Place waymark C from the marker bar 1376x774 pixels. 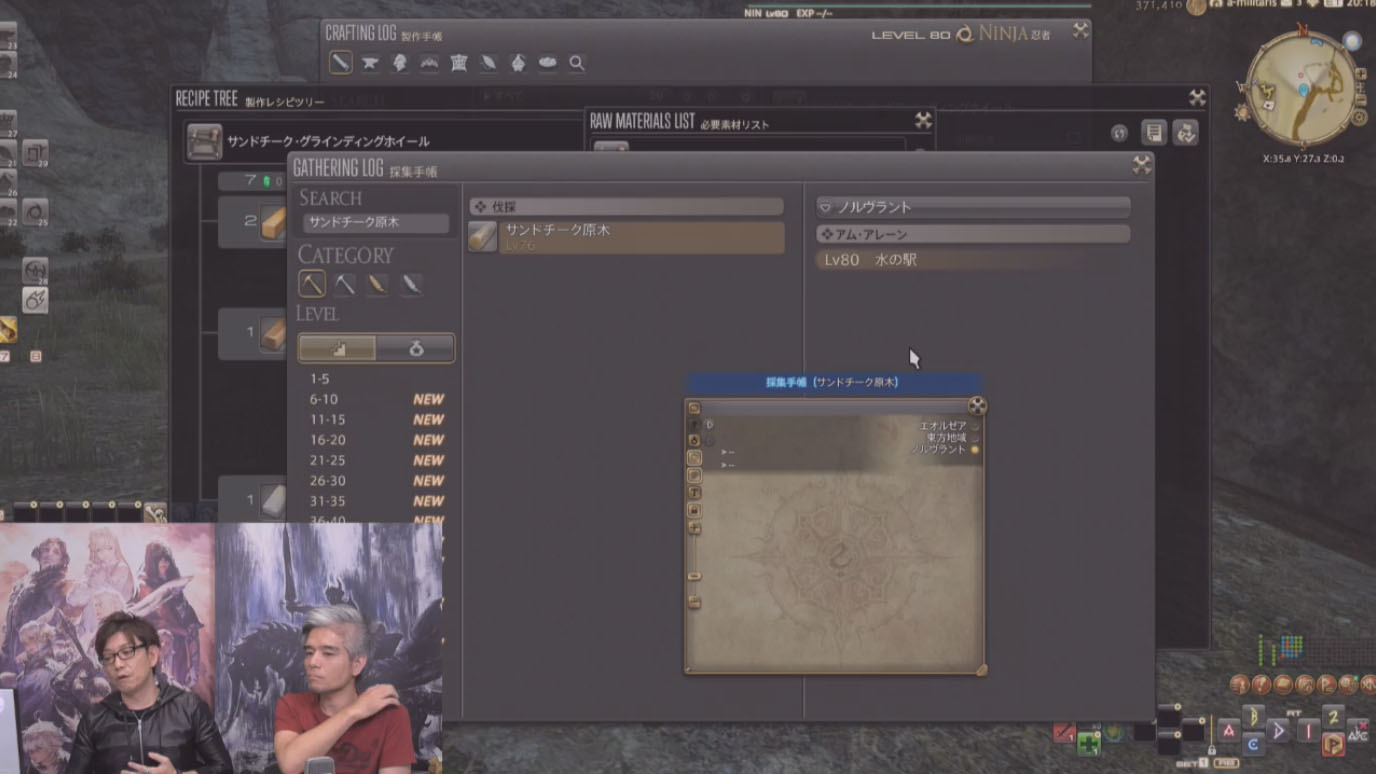point(1253,744)
